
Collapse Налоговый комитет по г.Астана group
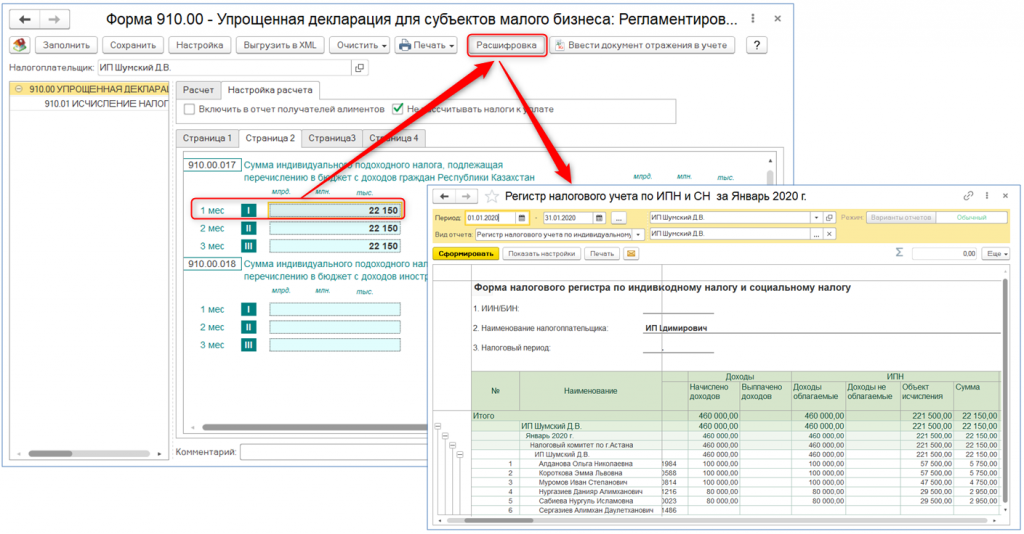pyautogui.click(x=452, y=445)
